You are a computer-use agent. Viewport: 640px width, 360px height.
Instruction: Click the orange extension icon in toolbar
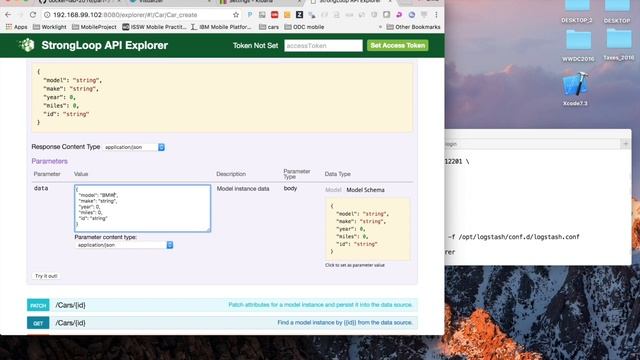[x=287, y=15]
